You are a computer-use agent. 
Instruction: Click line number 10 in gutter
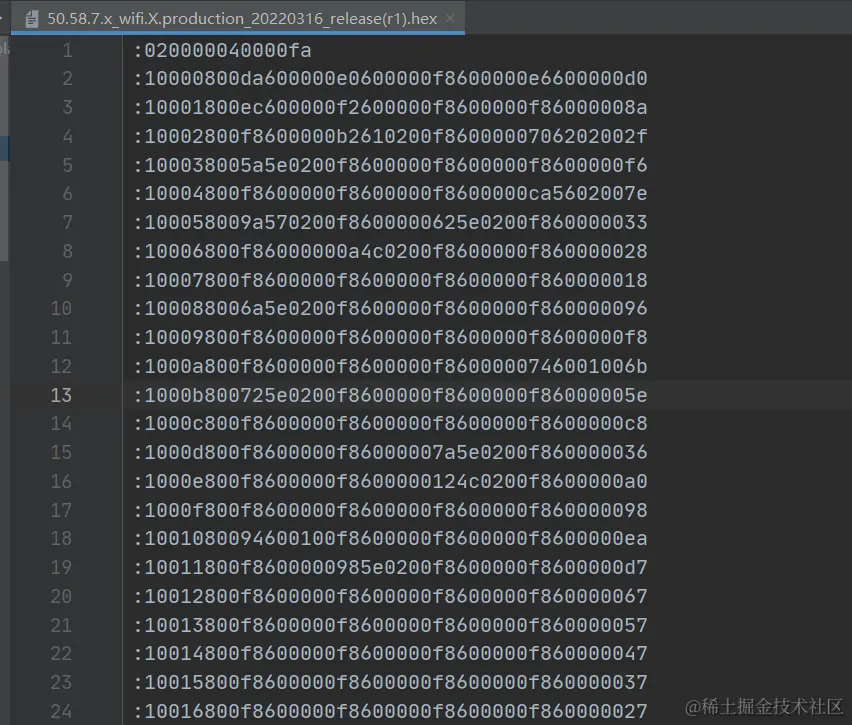point(61,309)
